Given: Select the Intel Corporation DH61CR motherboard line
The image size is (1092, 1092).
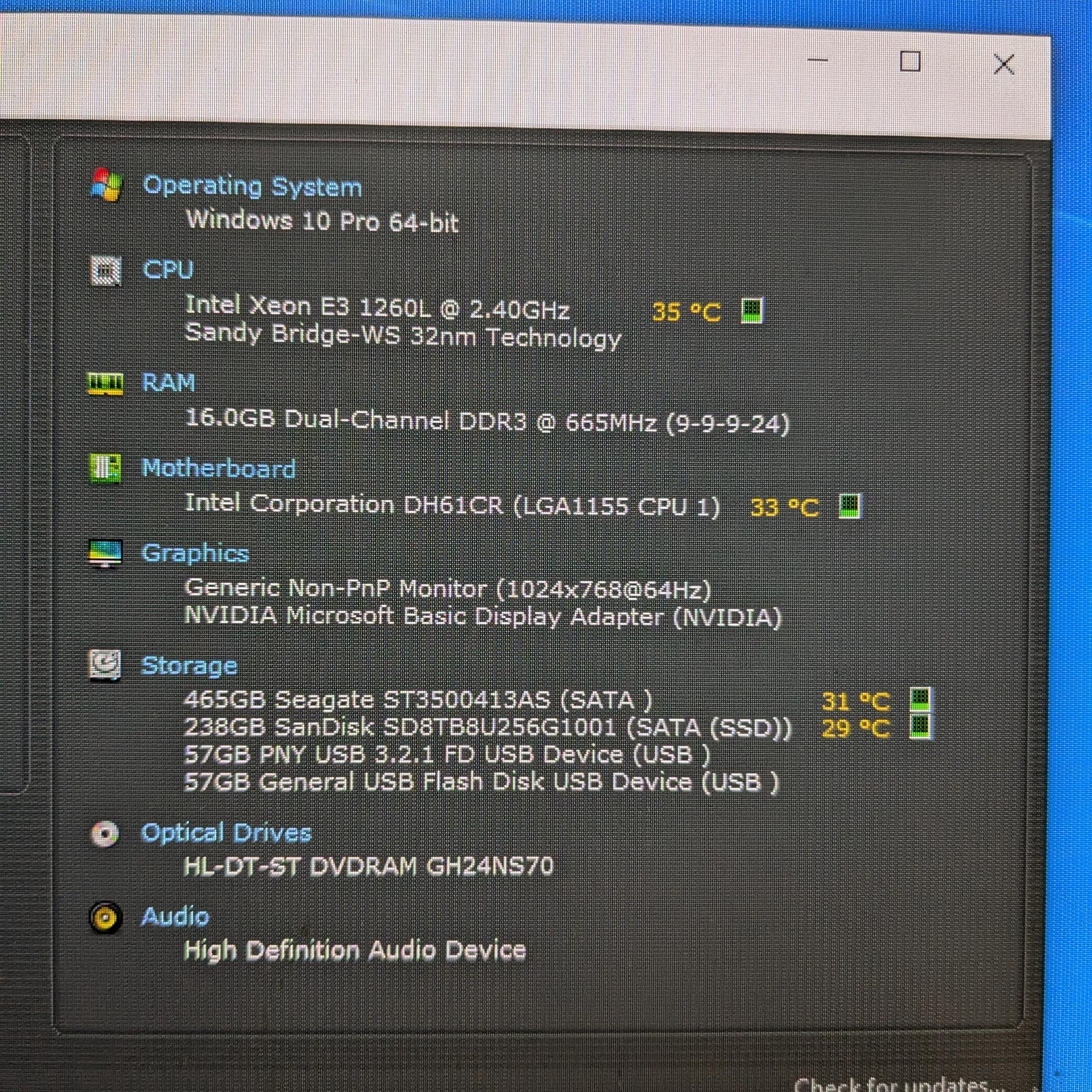Looking at the screenshot, I should [x=453, y=505].
